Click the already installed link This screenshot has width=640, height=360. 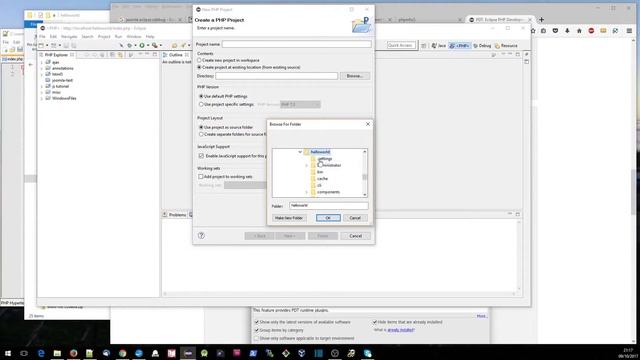401,330
